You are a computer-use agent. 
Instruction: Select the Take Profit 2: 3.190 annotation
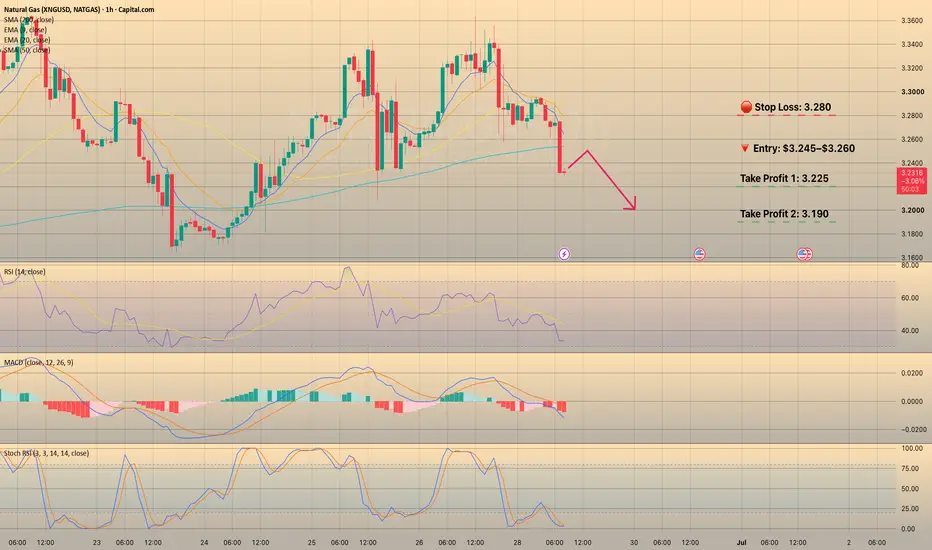click(x=784, y=213)
